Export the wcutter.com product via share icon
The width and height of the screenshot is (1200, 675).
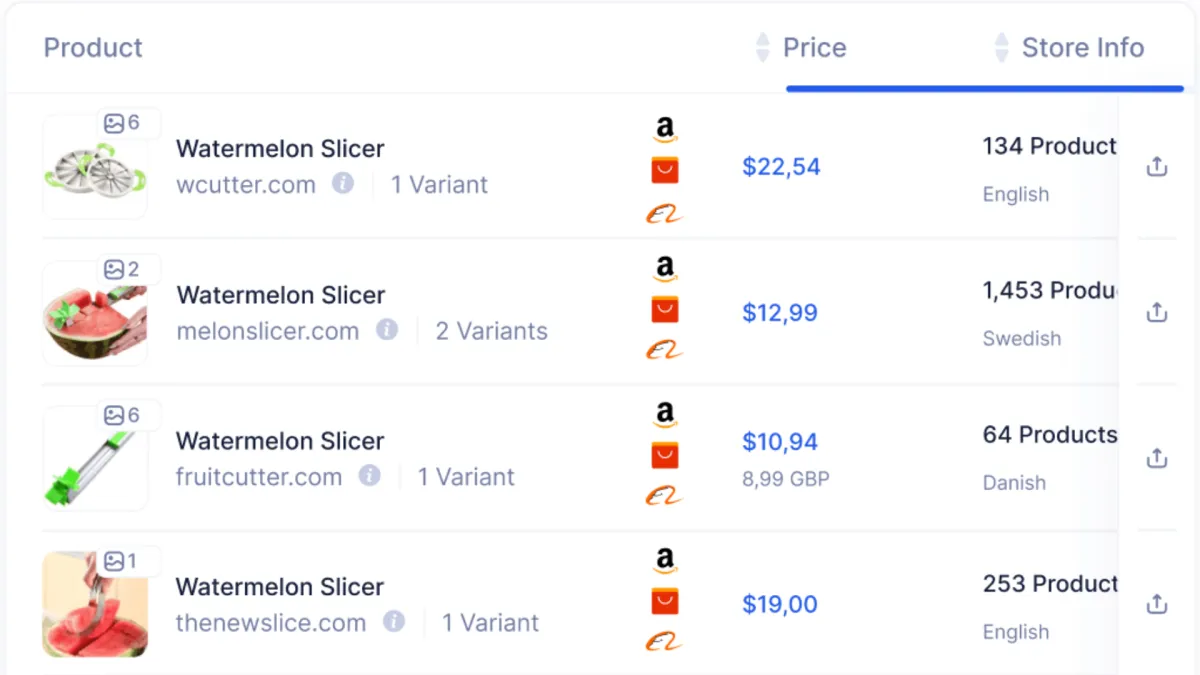point(1156,167)
